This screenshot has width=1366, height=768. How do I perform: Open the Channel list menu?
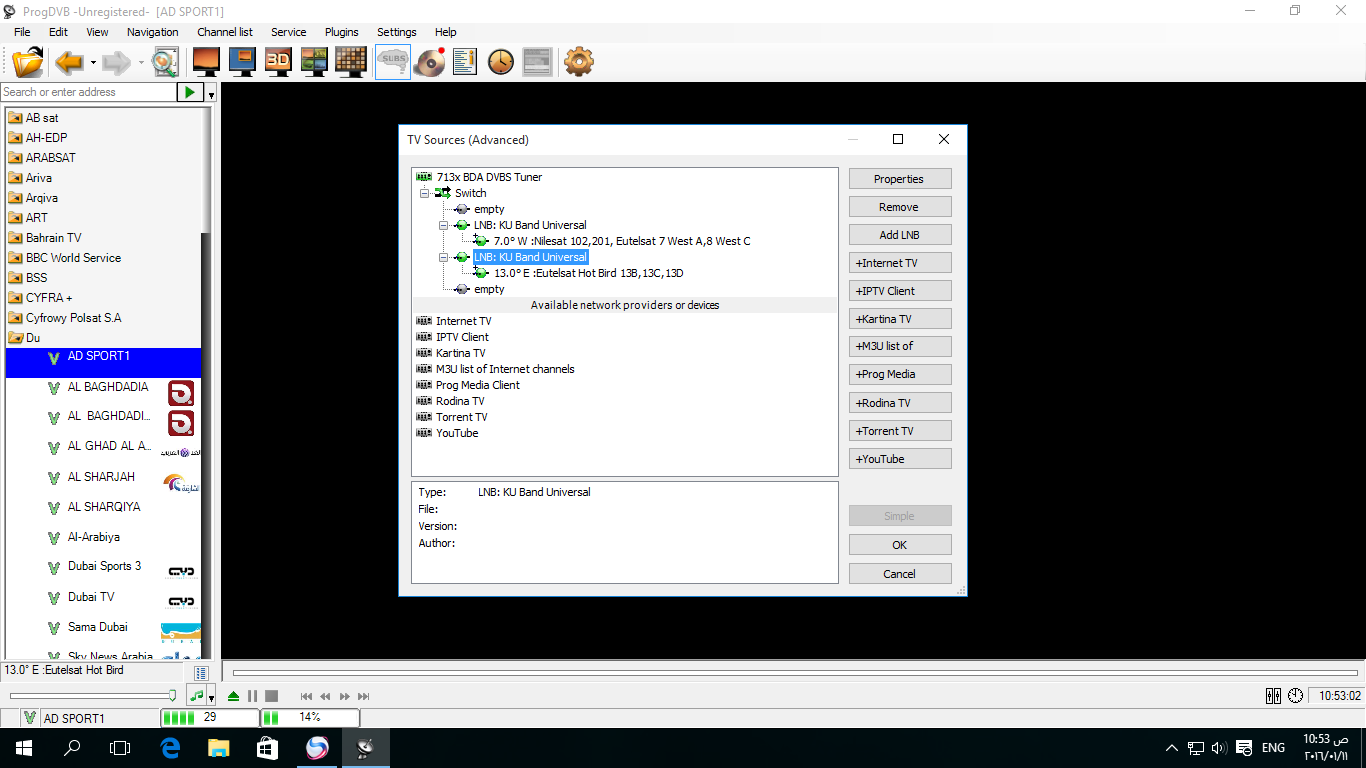tap(225, 32)
